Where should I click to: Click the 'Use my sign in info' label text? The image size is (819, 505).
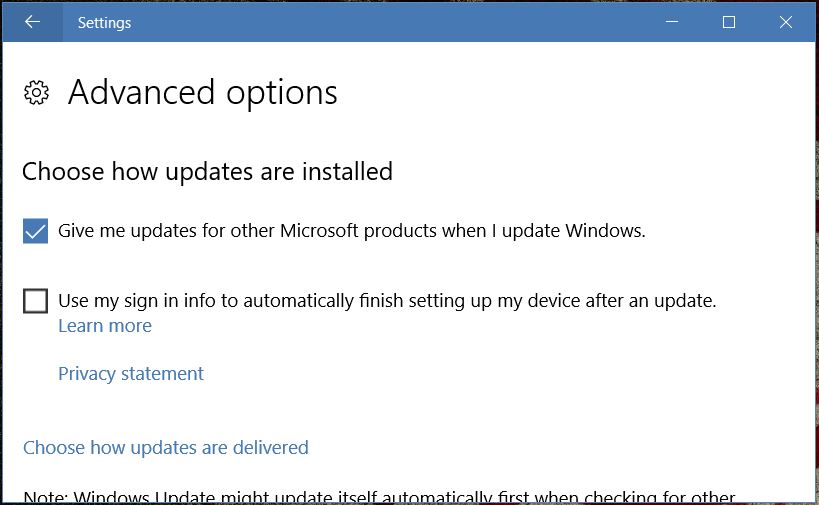[387, 300]
